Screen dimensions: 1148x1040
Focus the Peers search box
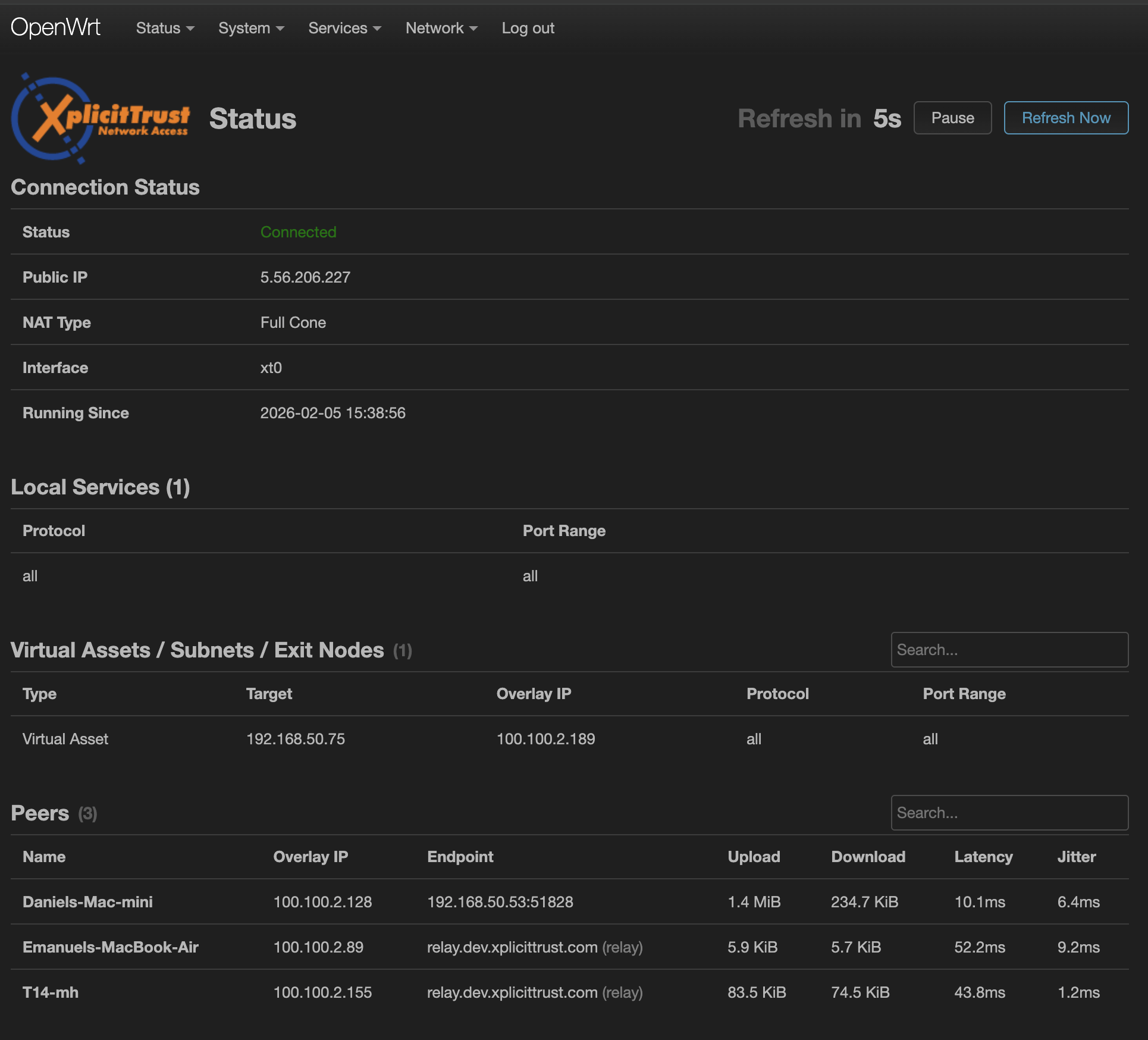(x=1009, y=813)
